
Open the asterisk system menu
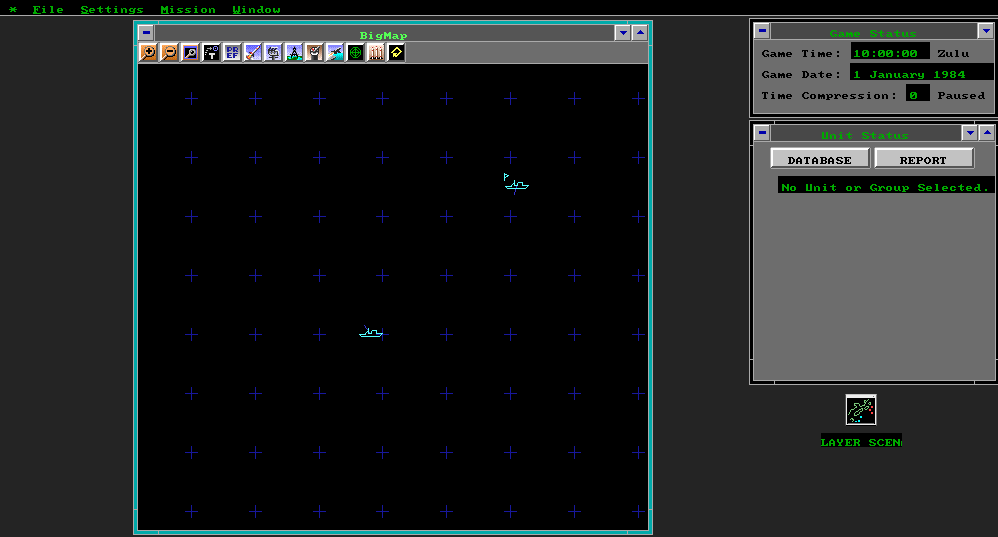[13, 10]
